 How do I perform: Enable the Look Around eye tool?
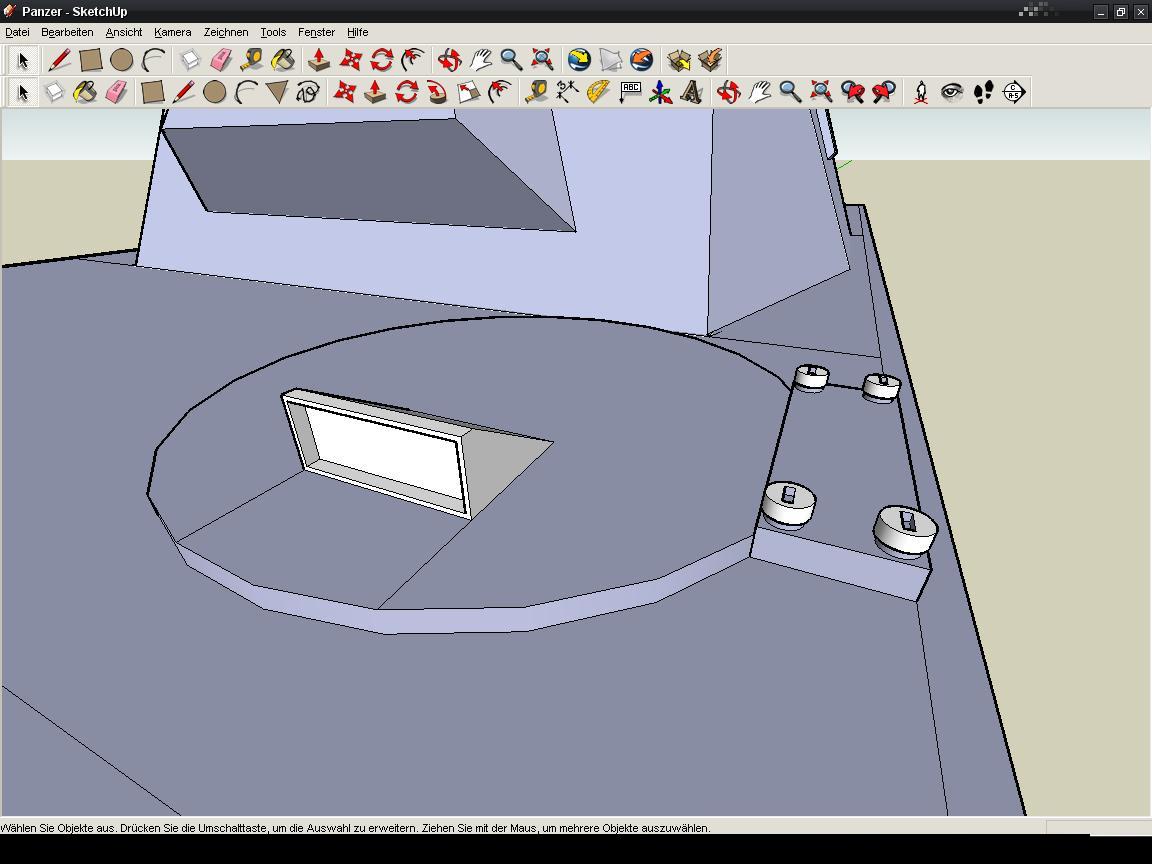click(952, 93)
